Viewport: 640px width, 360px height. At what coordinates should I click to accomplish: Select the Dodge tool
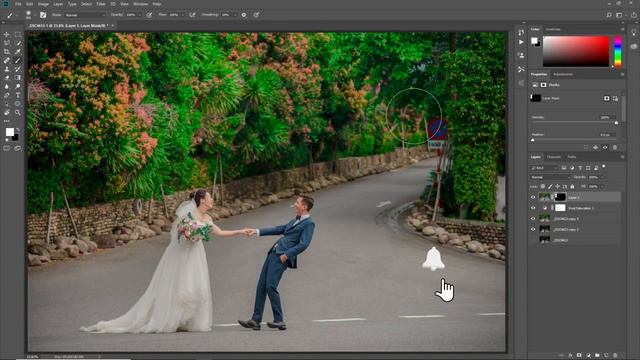click(18, 87)
